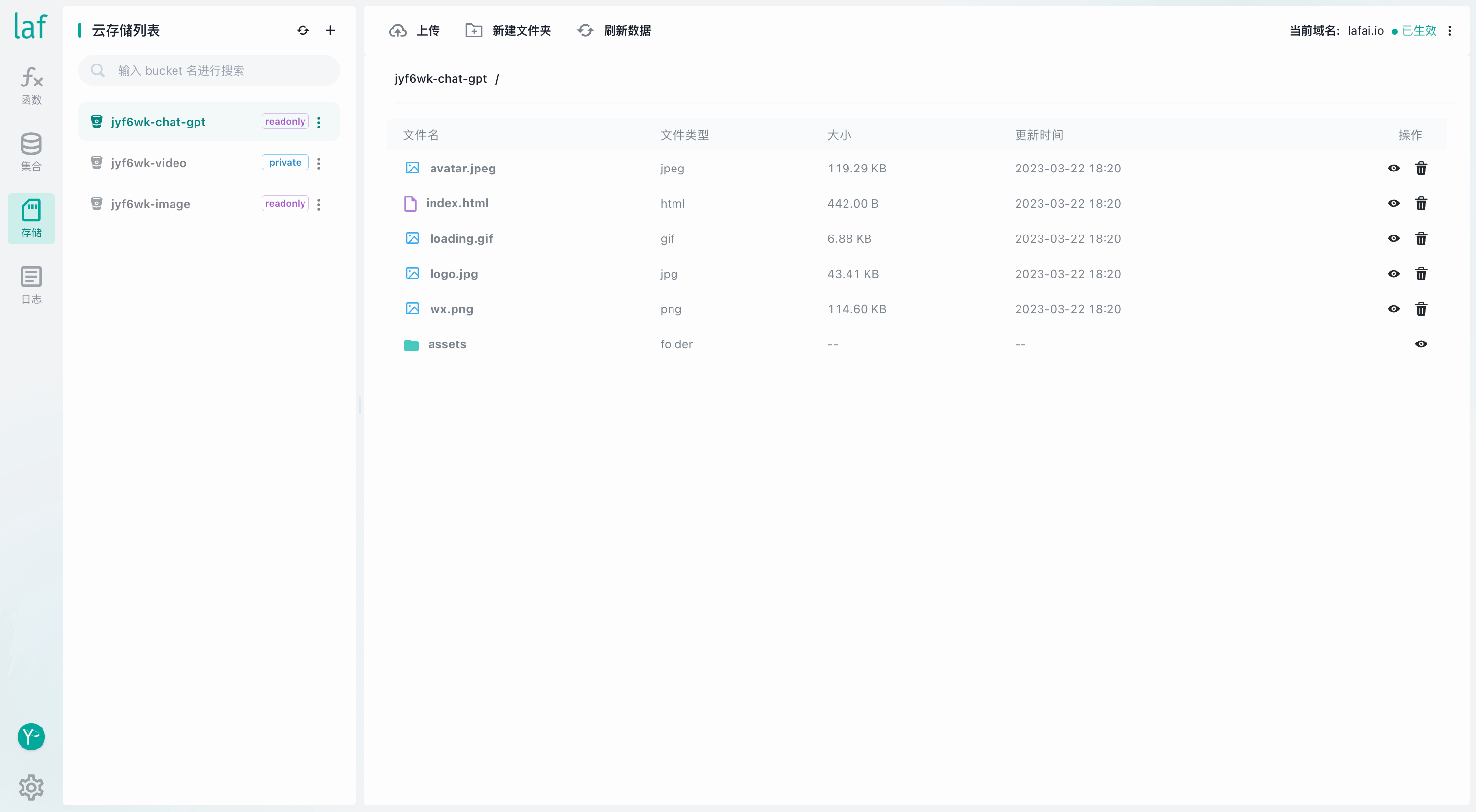Switch to the 存储 storage tab
Image resolution: width=1476 pixels, height=812 pixels.
click(x=31, y=218)
